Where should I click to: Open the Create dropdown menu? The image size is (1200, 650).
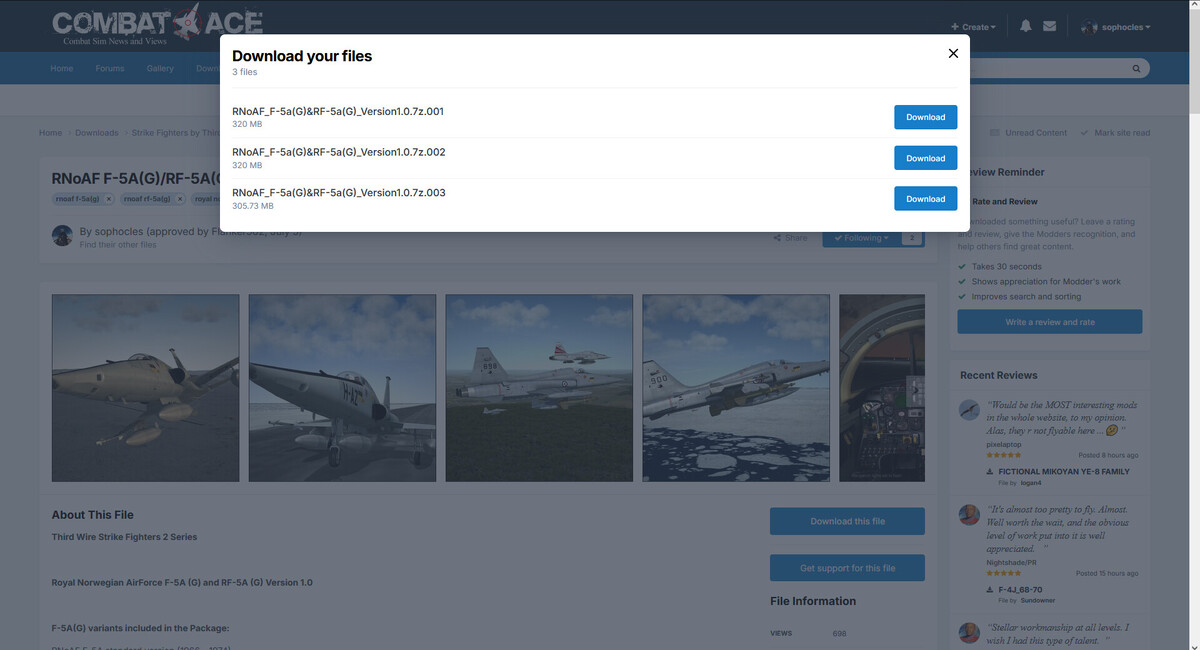[973, 27]
